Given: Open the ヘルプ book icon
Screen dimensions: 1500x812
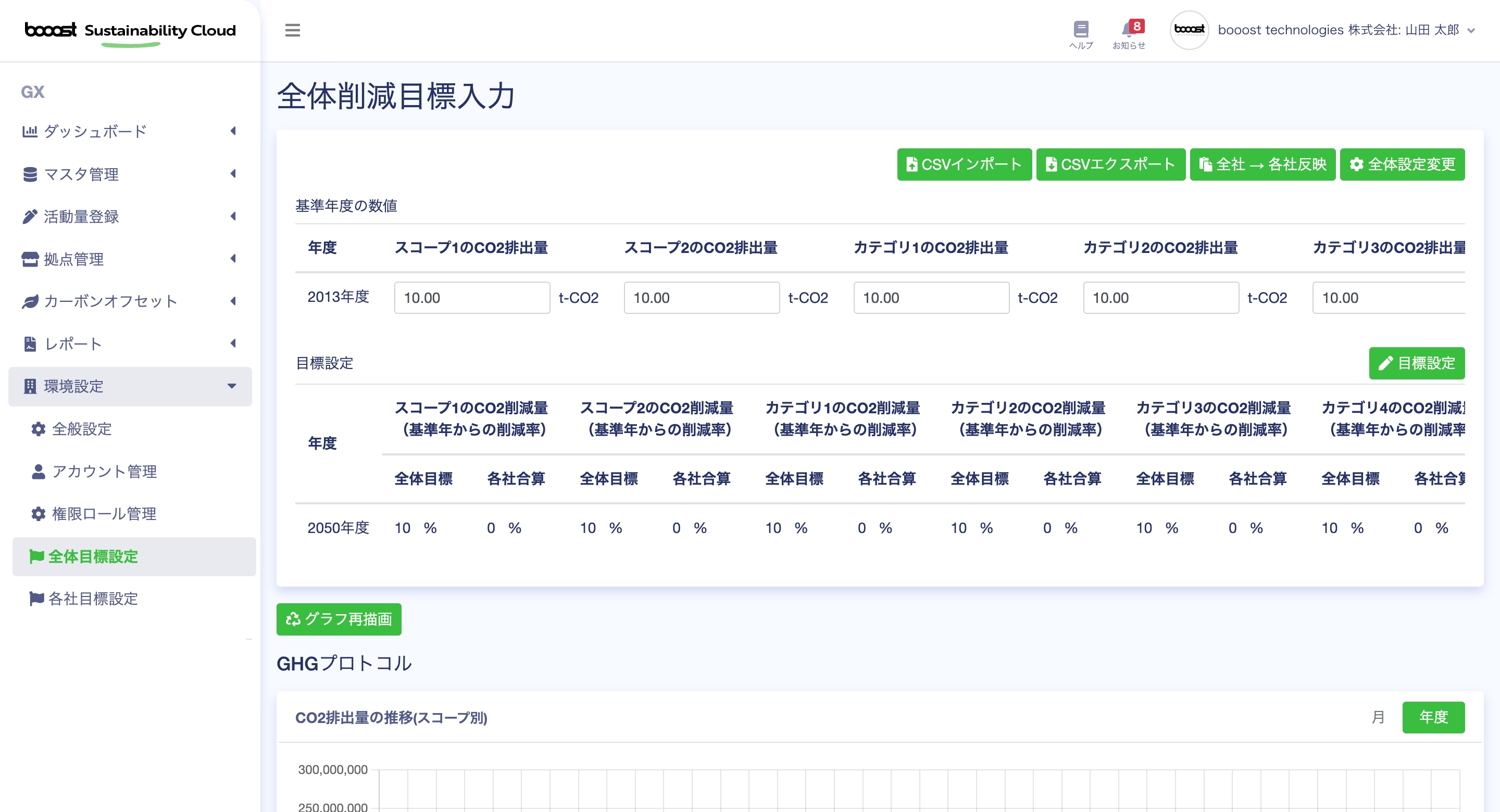Looking at the screenshot, I should [x=1081, y=29].
